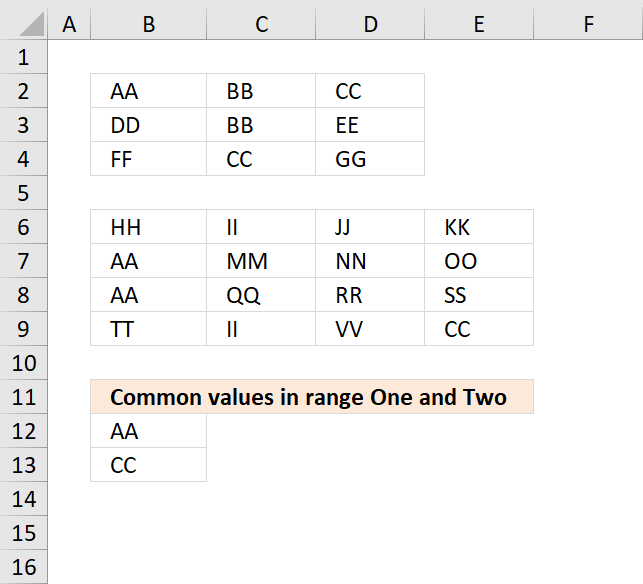The width and height of the screenshot is (643, 584).
Task: Select row 6 header
Action: pos(23,227)
